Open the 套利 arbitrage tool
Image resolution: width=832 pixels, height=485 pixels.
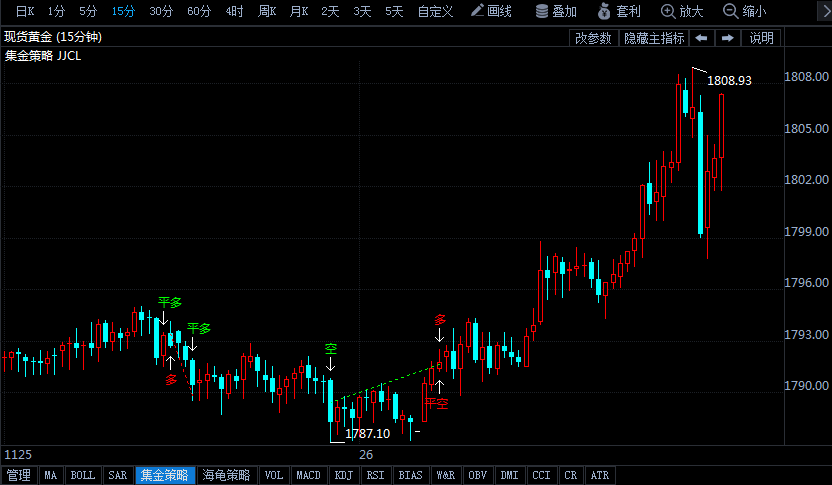click(619, 11)
